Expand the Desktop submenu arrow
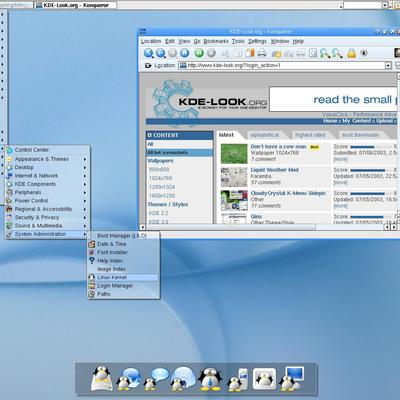 pos(85,168)
